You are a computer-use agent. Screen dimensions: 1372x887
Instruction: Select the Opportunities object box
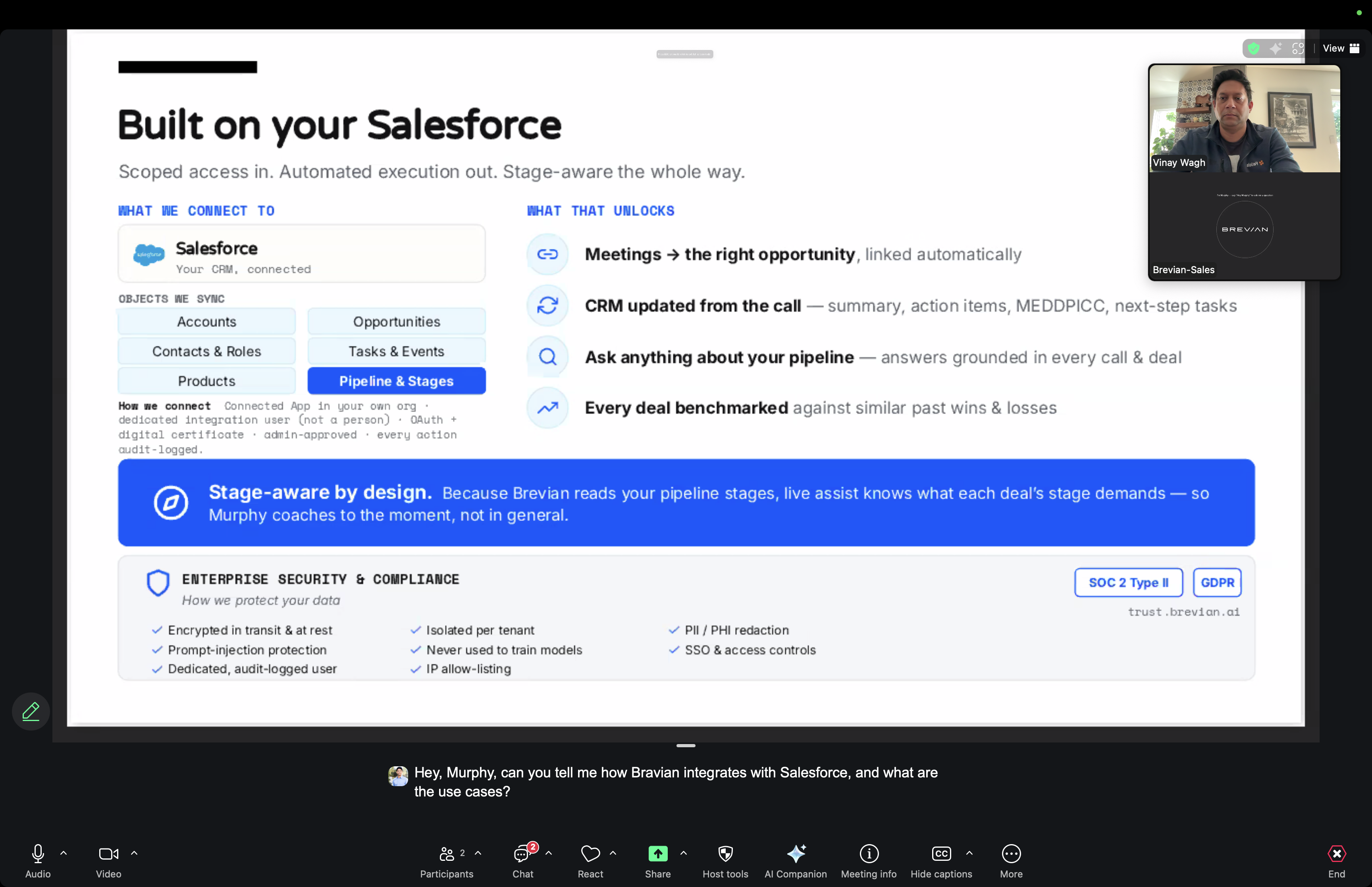pos(397,321)
